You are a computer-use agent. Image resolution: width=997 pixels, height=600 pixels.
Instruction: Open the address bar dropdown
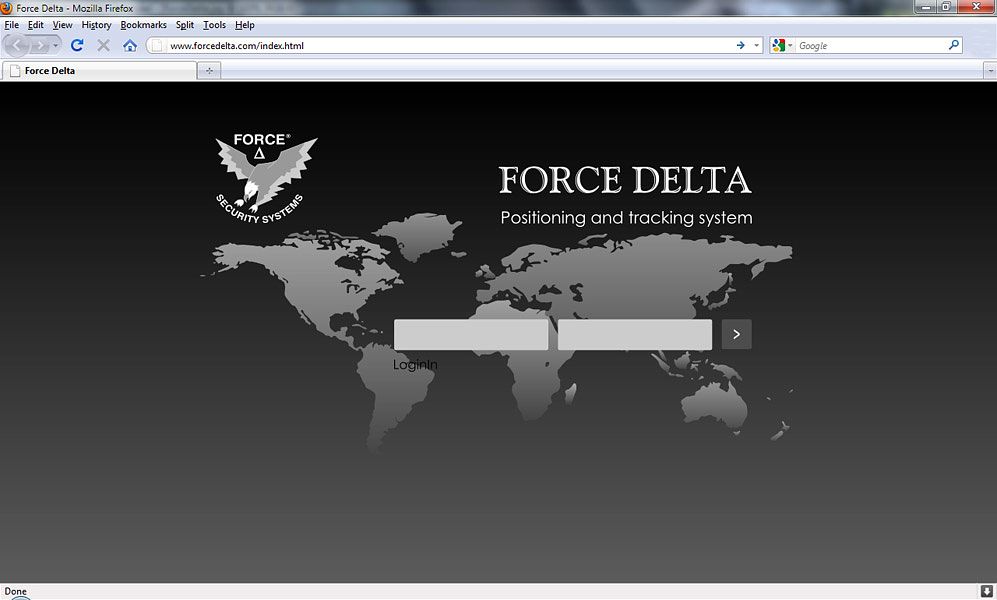pos(756,45)
